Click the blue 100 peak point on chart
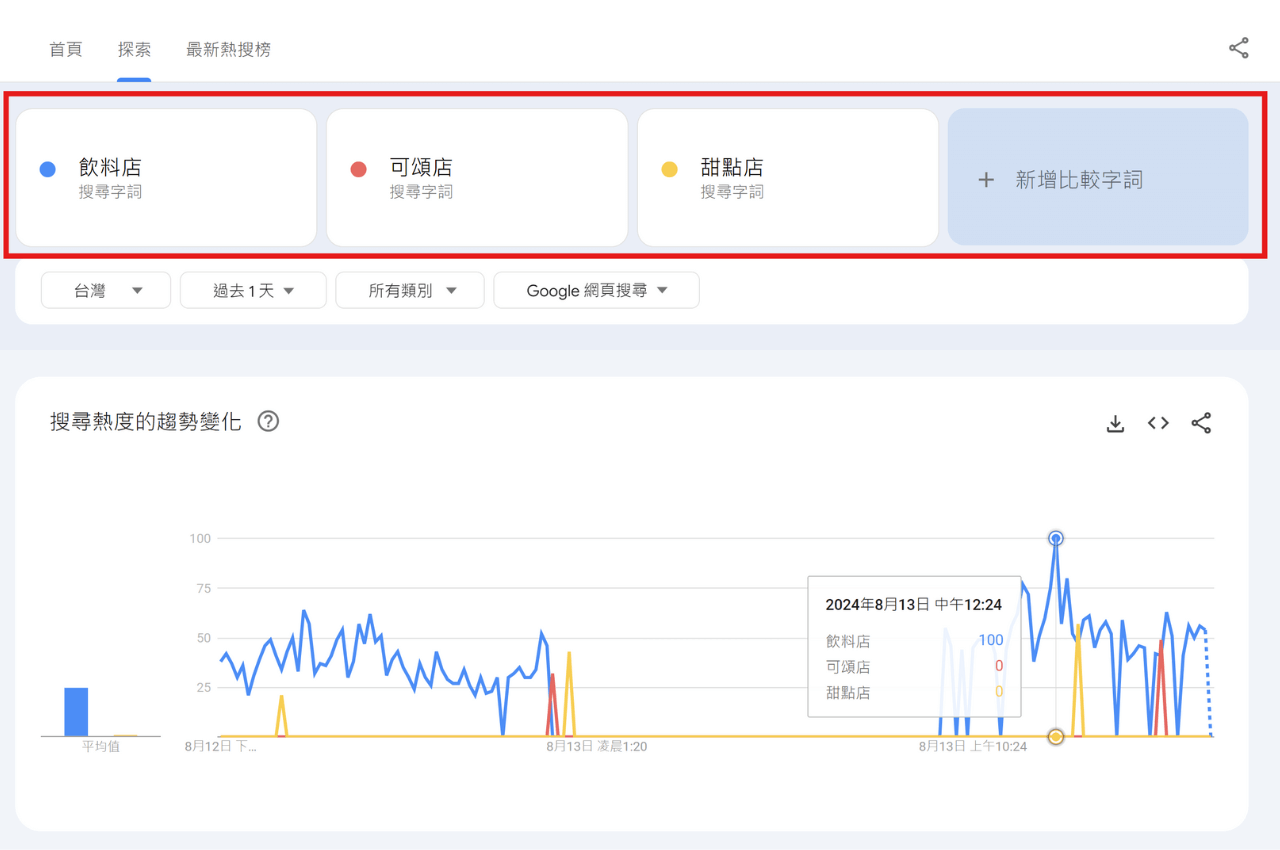 click(x=1055, y=538)
